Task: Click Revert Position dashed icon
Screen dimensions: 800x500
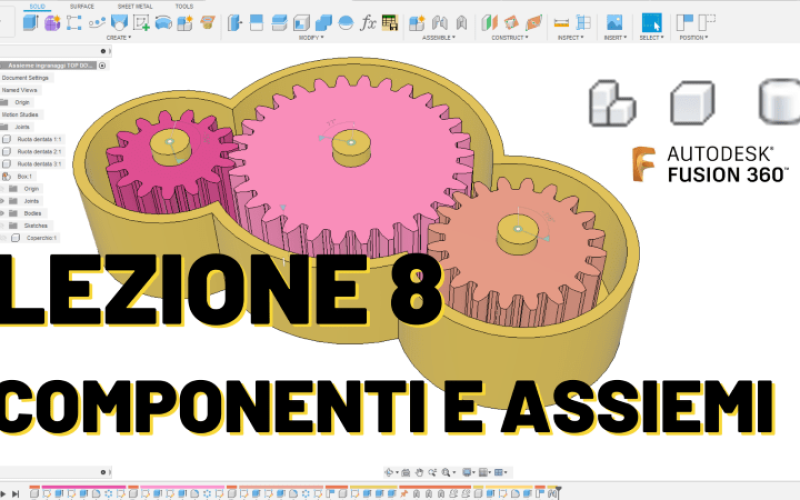Action: 707,23
